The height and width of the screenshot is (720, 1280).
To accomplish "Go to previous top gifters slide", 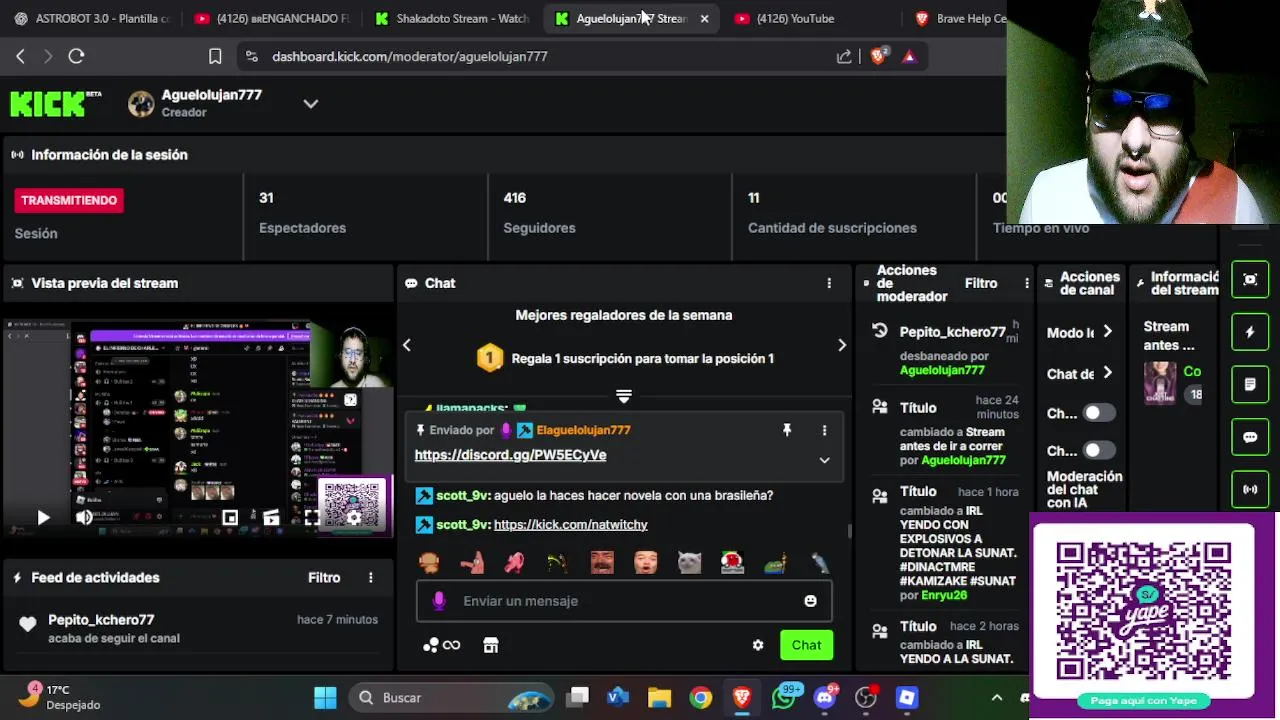I will tap(407, 345).
